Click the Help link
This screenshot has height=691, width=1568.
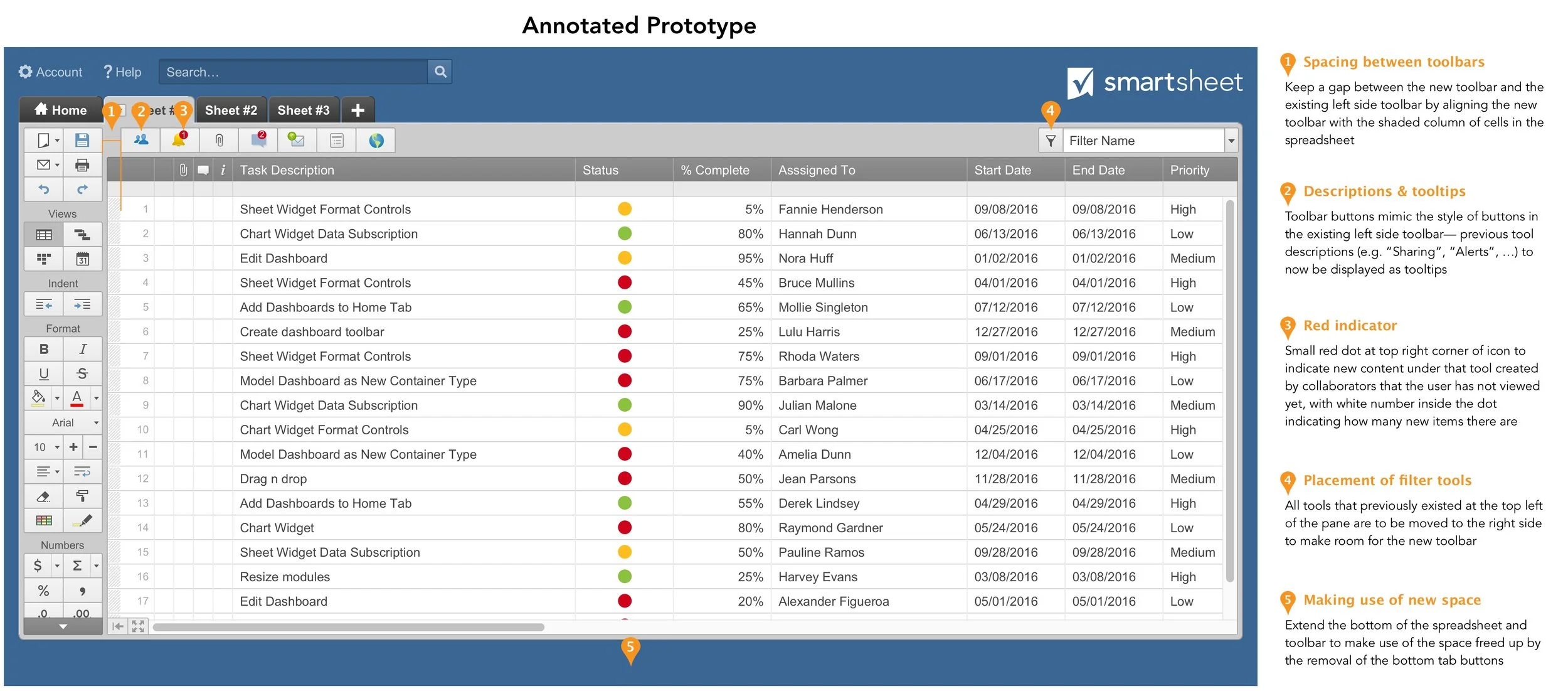pos(122,72)
